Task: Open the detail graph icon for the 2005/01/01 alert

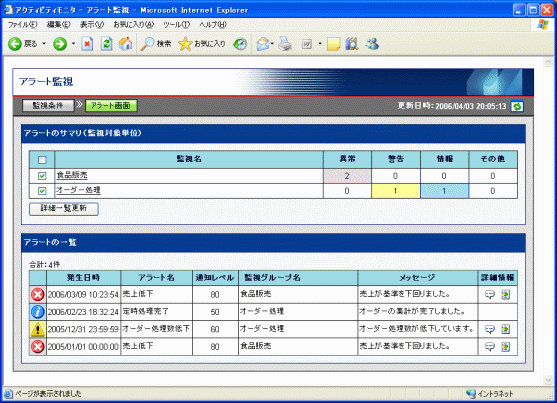Action: [505, 346]
